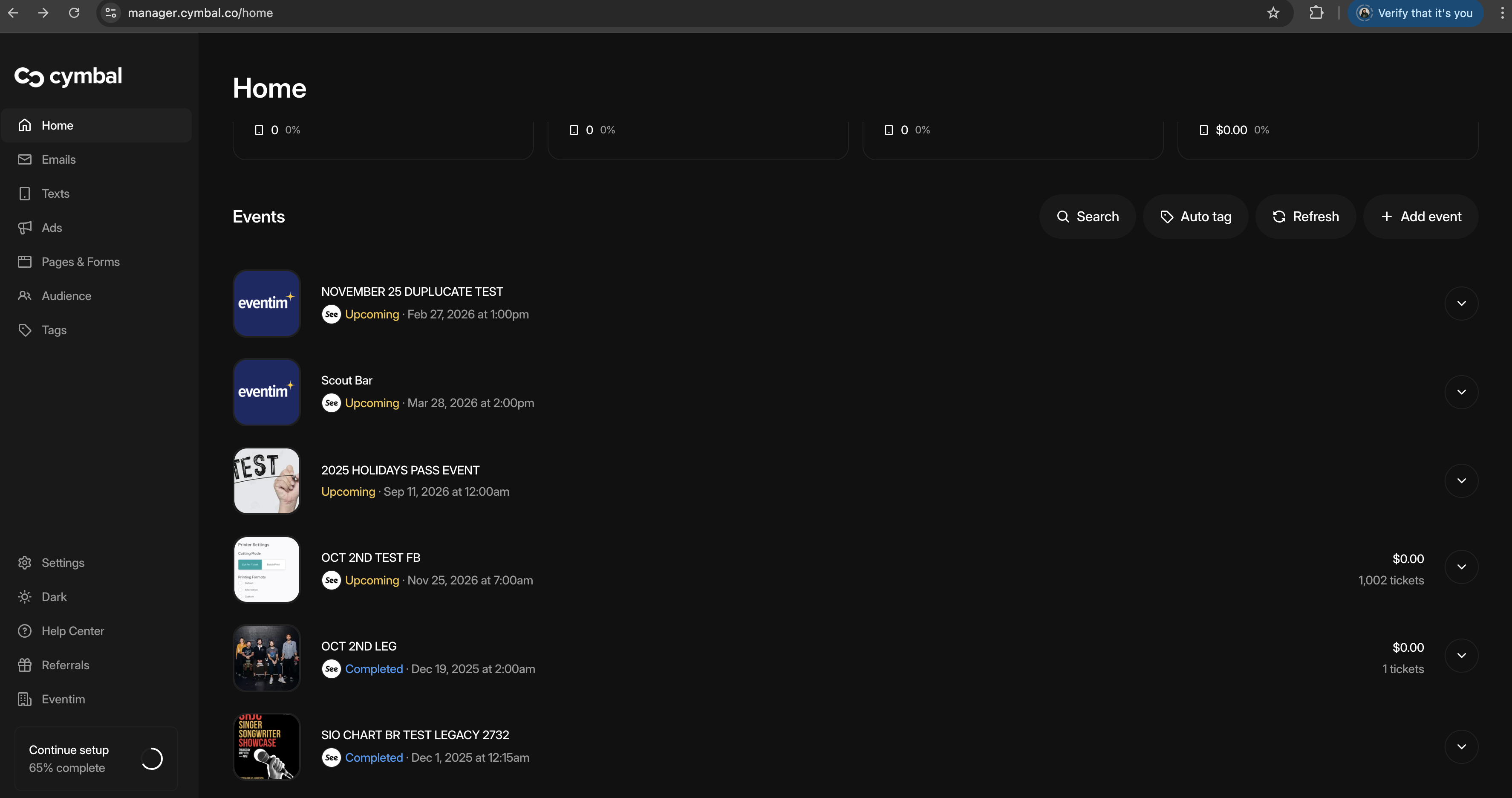The width and height of the screenshot is (1512, 798).
Task: Click See icon on Scout Bar event
Action: (x=331, y=403)
